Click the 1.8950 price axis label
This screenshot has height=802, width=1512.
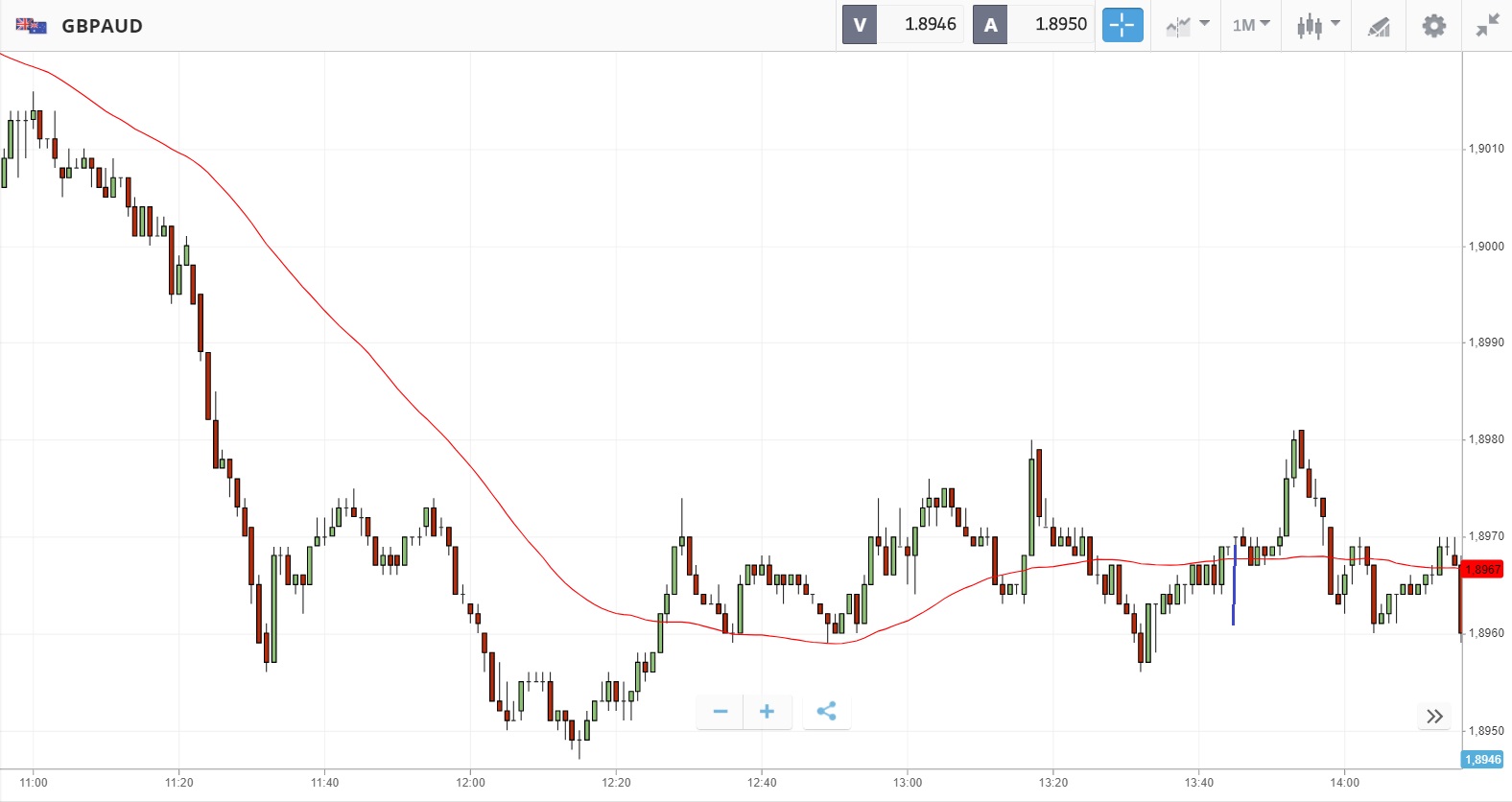pyautogui.click(x=1486, y=731)
